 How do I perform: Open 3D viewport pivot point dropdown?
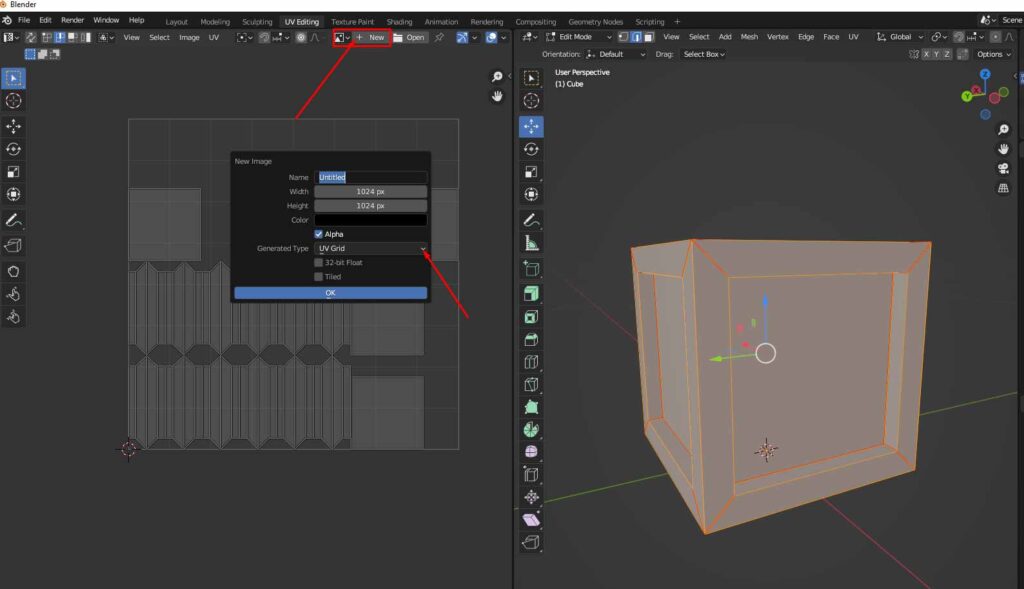pos(938,37)
